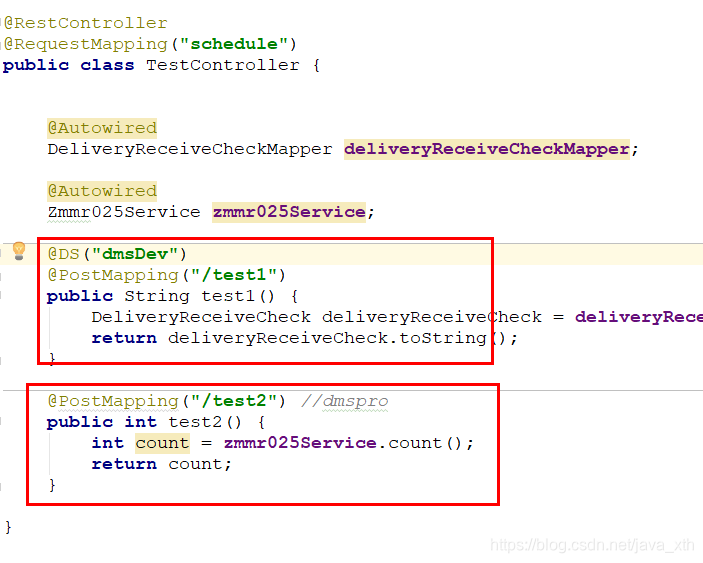Click the public class keywords
The image size is (703, 563).
pos(68,65)
